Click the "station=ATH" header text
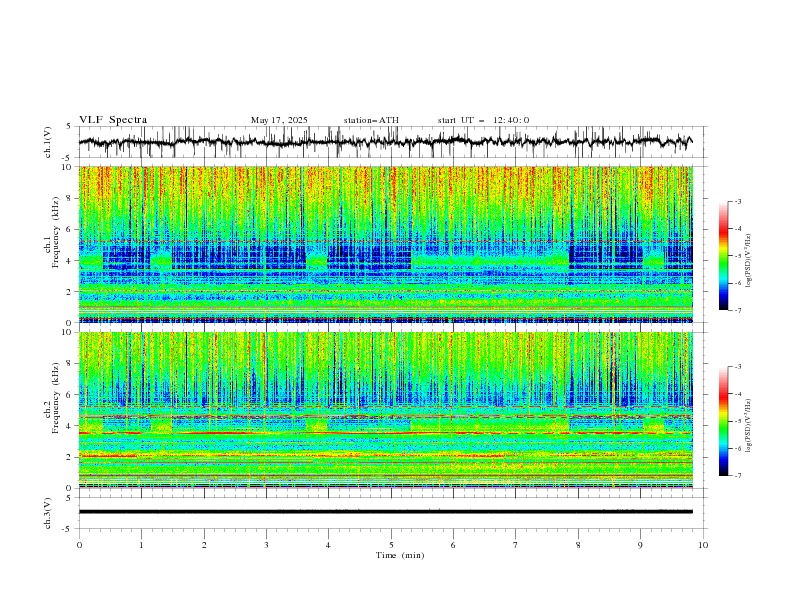The height and width of the screenshot is (612, 792). [x=371, y=120]
